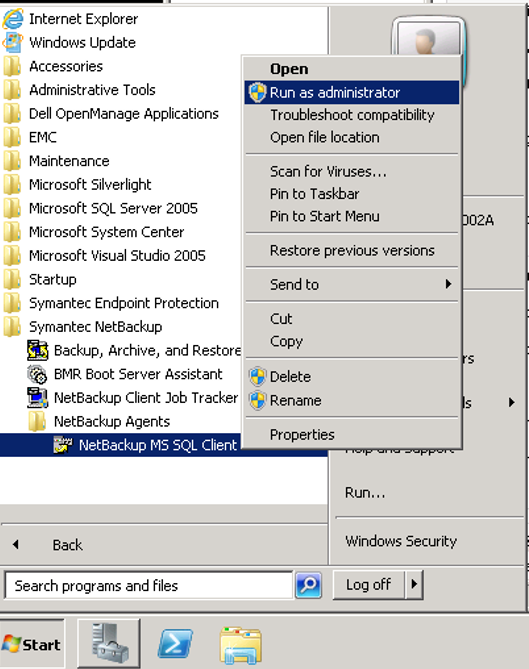Open Dell OpenManage Applications folder icon
This screenshot has height=669, width=529.
pos(12,114)
